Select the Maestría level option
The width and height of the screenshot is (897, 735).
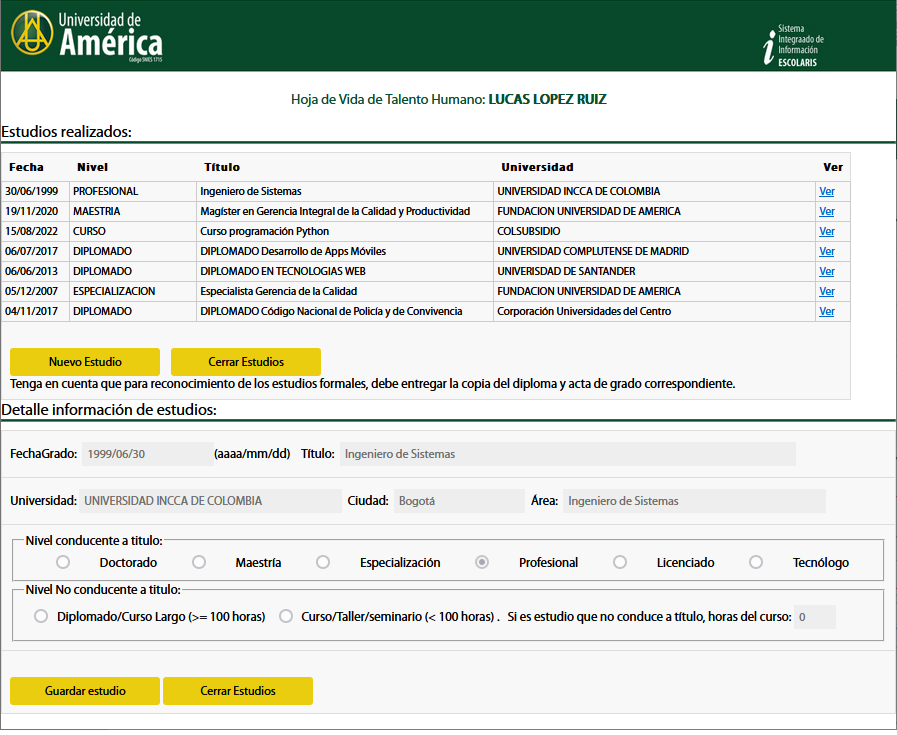(x=199, y=562)
